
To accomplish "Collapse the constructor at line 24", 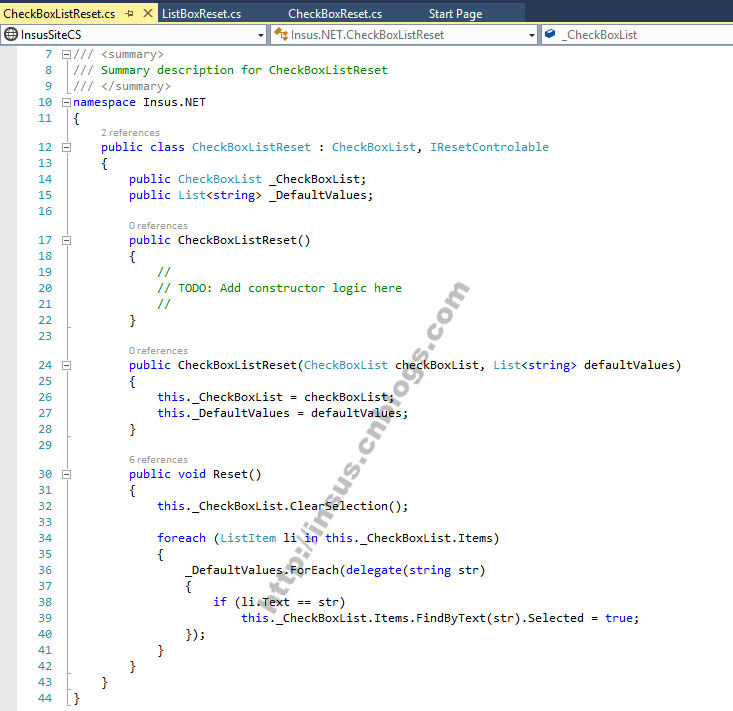I will point(66,365).
